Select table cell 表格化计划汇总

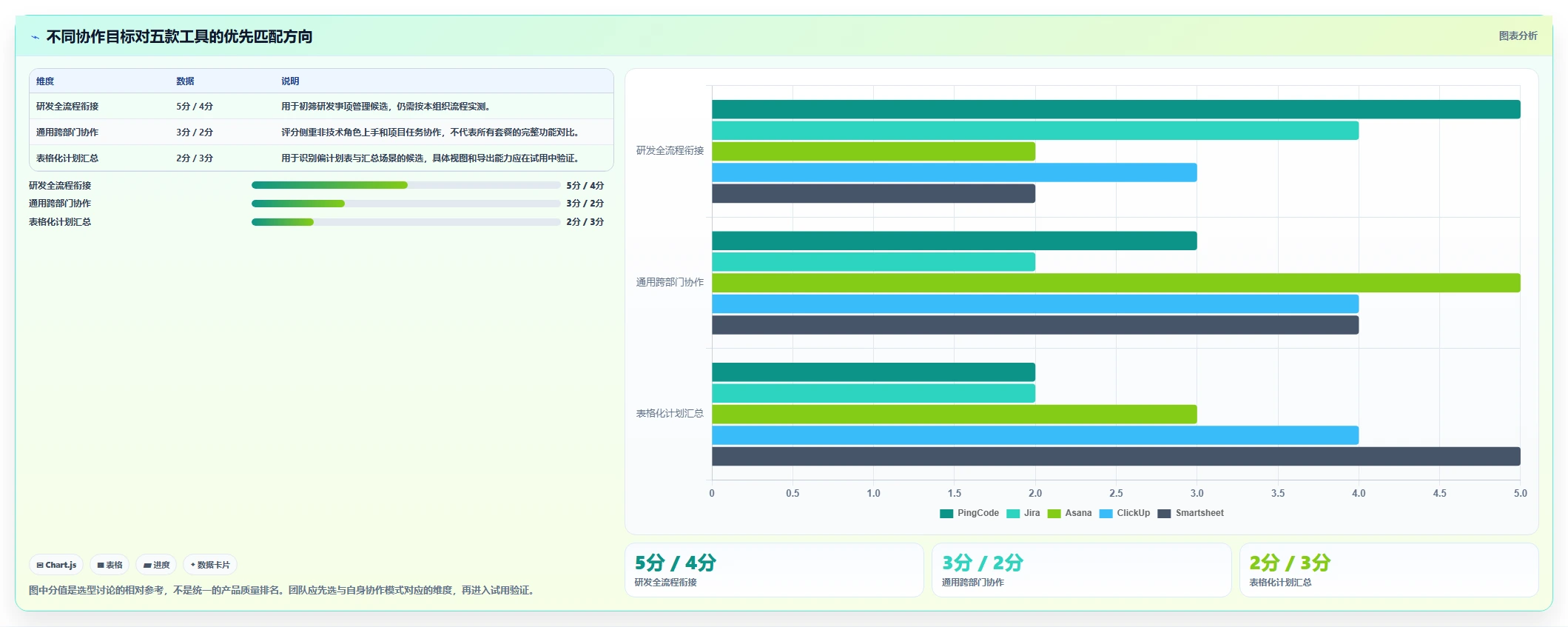coord(67,158)
